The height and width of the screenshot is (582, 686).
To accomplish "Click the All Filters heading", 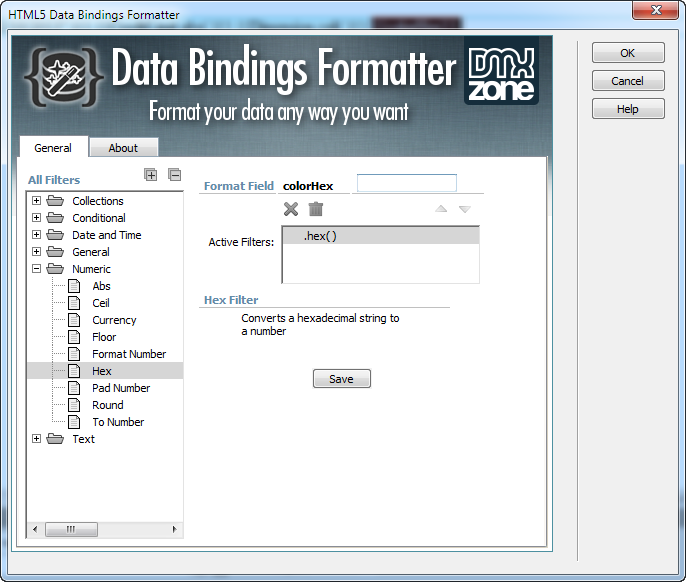I will point(54,180).
